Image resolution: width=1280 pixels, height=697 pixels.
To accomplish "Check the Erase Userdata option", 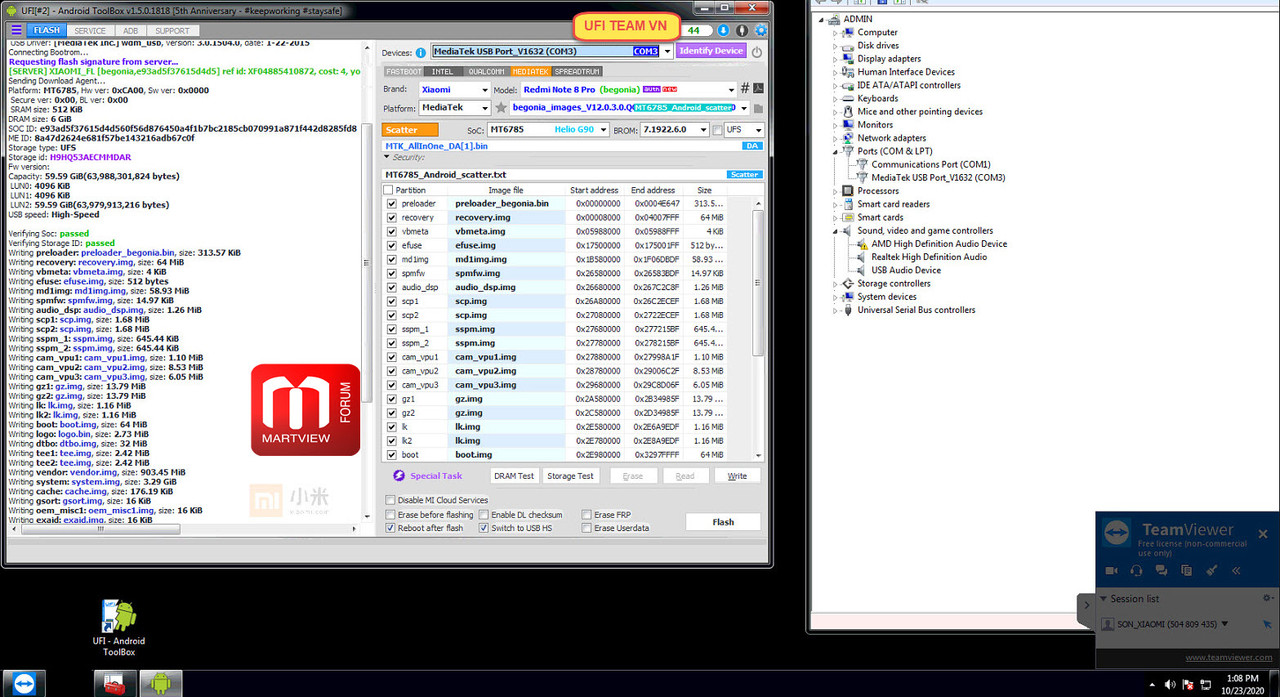I will tap(587, 528).
